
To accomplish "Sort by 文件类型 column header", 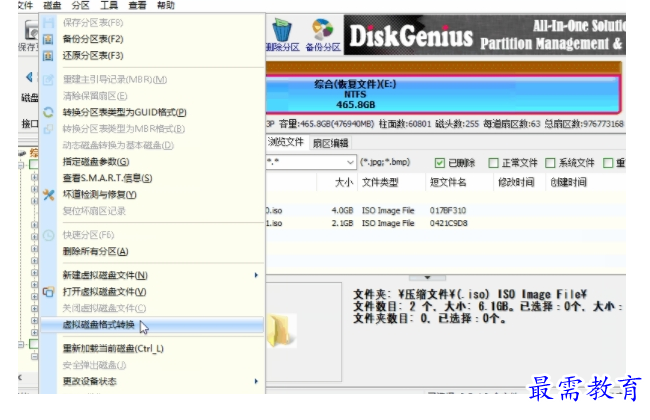I will [x=380, y=182].
